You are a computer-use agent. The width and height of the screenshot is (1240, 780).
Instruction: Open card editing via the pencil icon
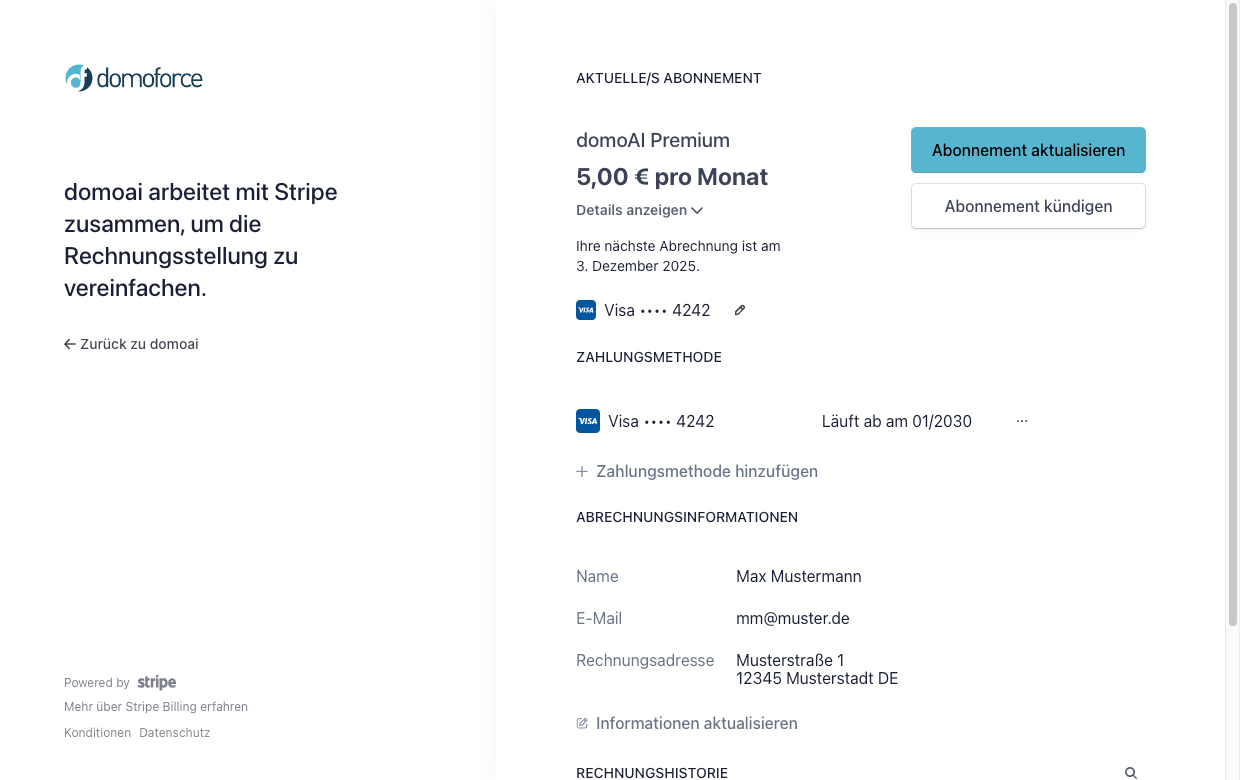coord(739,310)
